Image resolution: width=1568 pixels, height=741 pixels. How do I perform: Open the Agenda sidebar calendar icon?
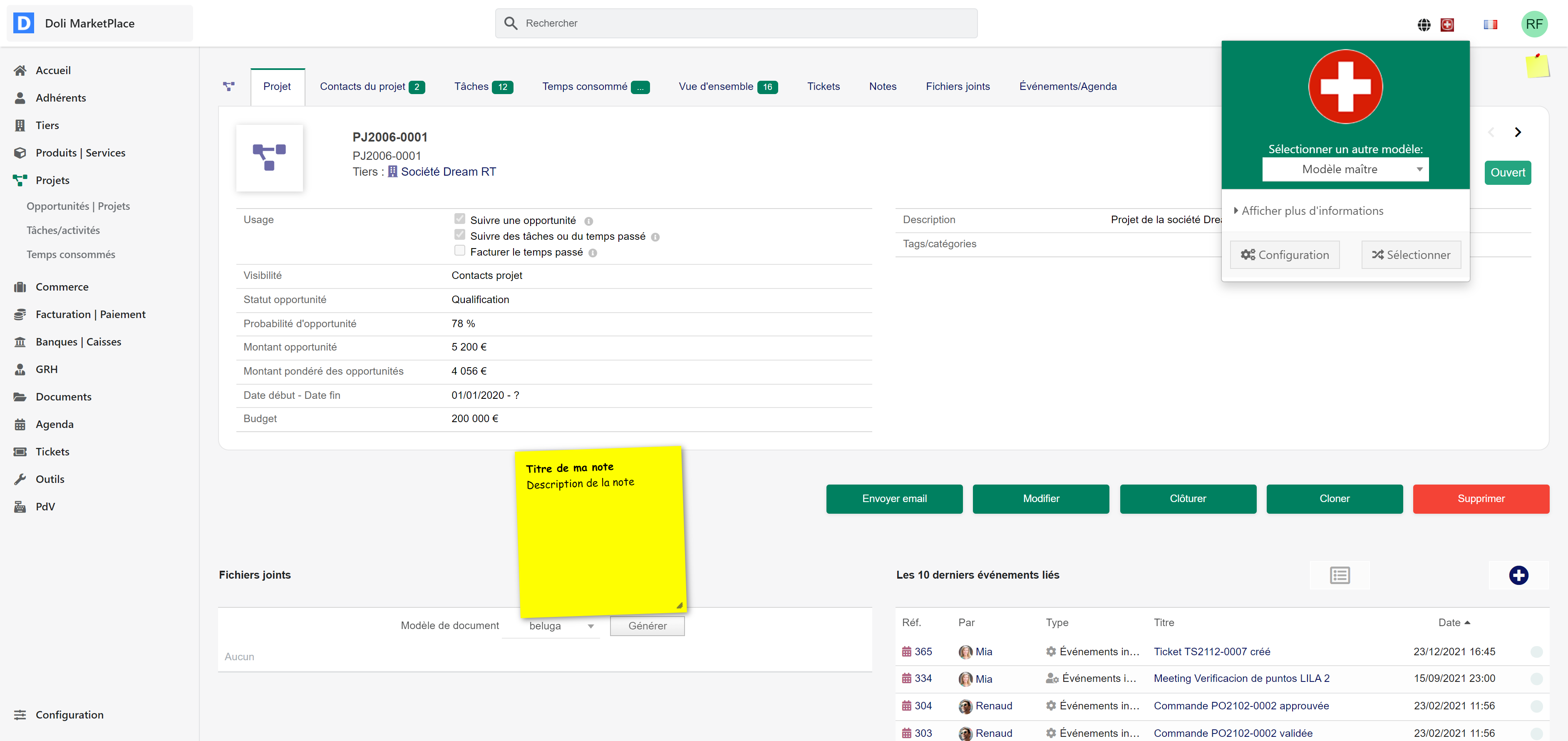(20, 424)
